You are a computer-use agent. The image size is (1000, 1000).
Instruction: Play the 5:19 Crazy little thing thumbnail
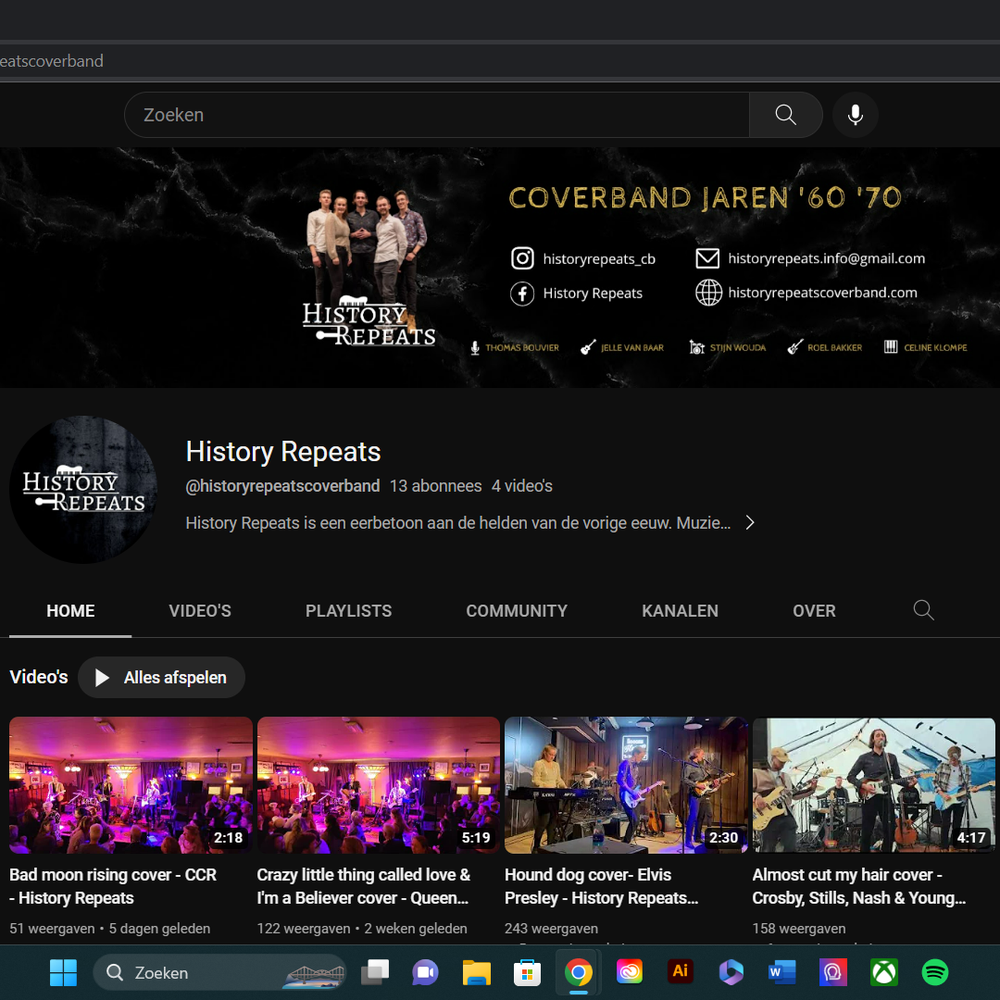pos(378,785)
